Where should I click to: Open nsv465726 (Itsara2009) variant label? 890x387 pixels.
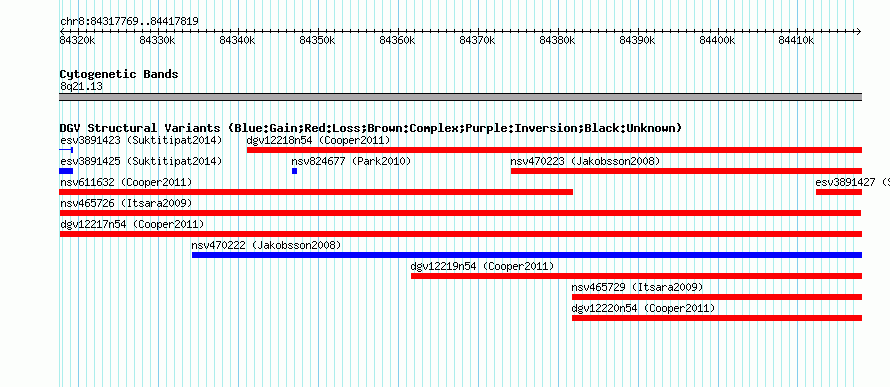[x=126, y=203]
